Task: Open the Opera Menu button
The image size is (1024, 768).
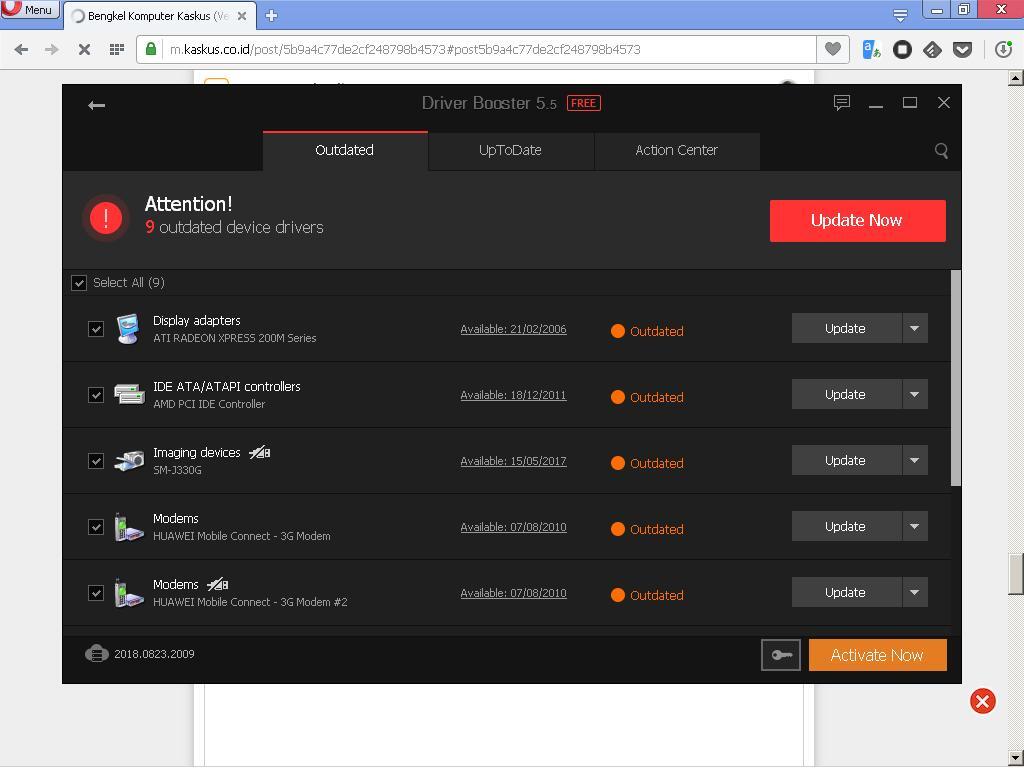Action: [29, 9]
